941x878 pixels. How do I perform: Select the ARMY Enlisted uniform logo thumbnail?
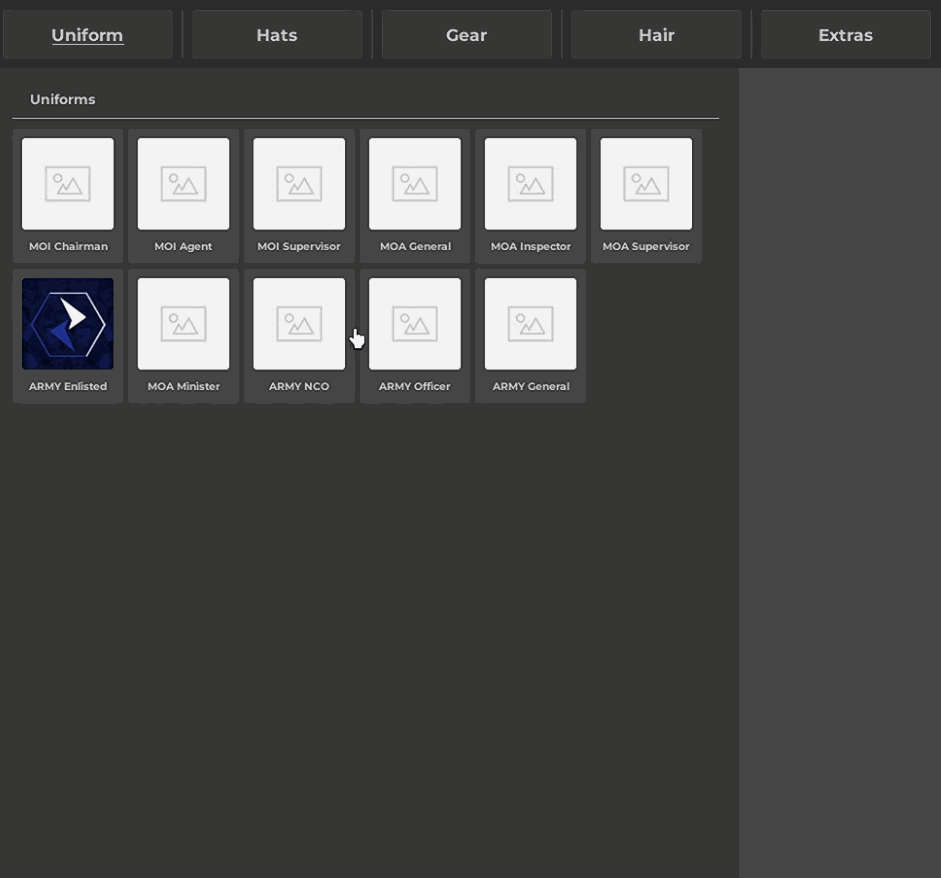tap(68, 324)
